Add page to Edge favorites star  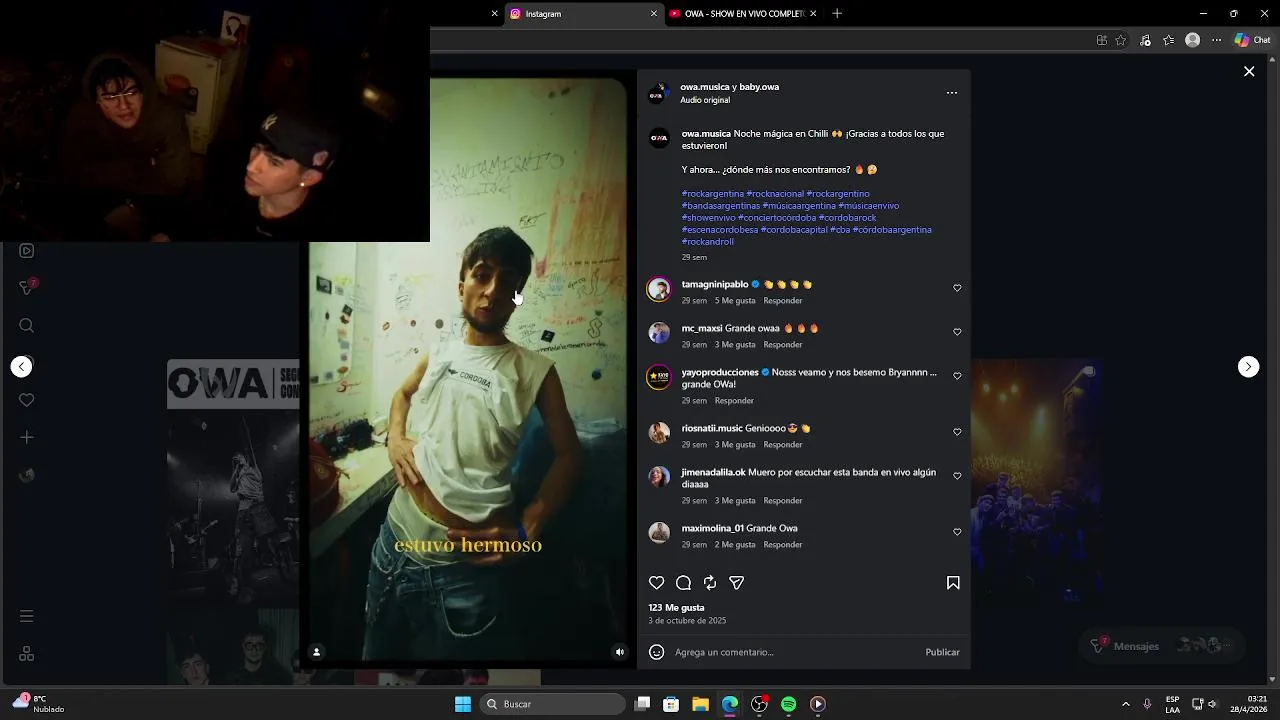click(1121, 40)
